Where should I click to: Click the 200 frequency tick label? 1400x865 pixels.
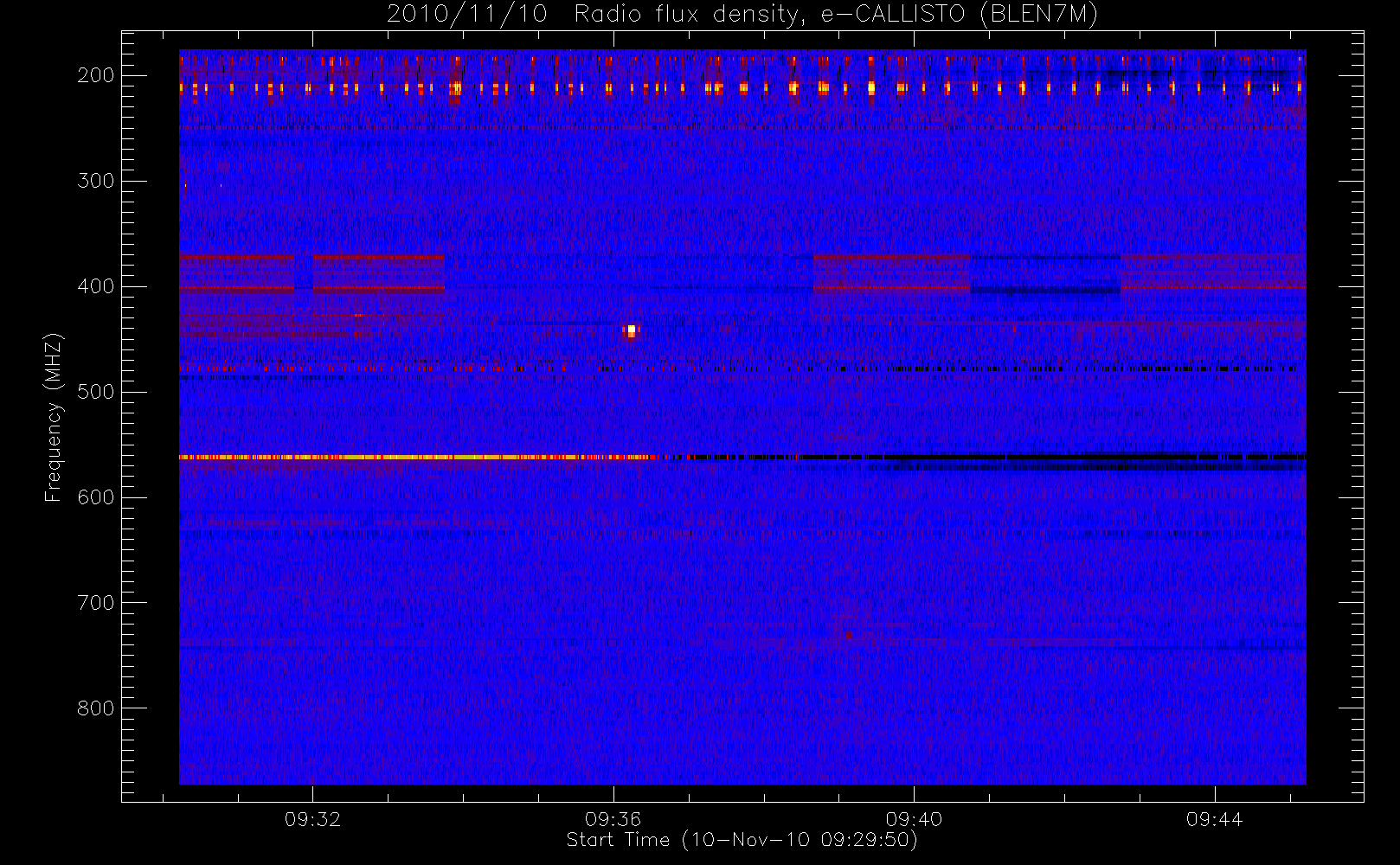click(x=96, y=75)
